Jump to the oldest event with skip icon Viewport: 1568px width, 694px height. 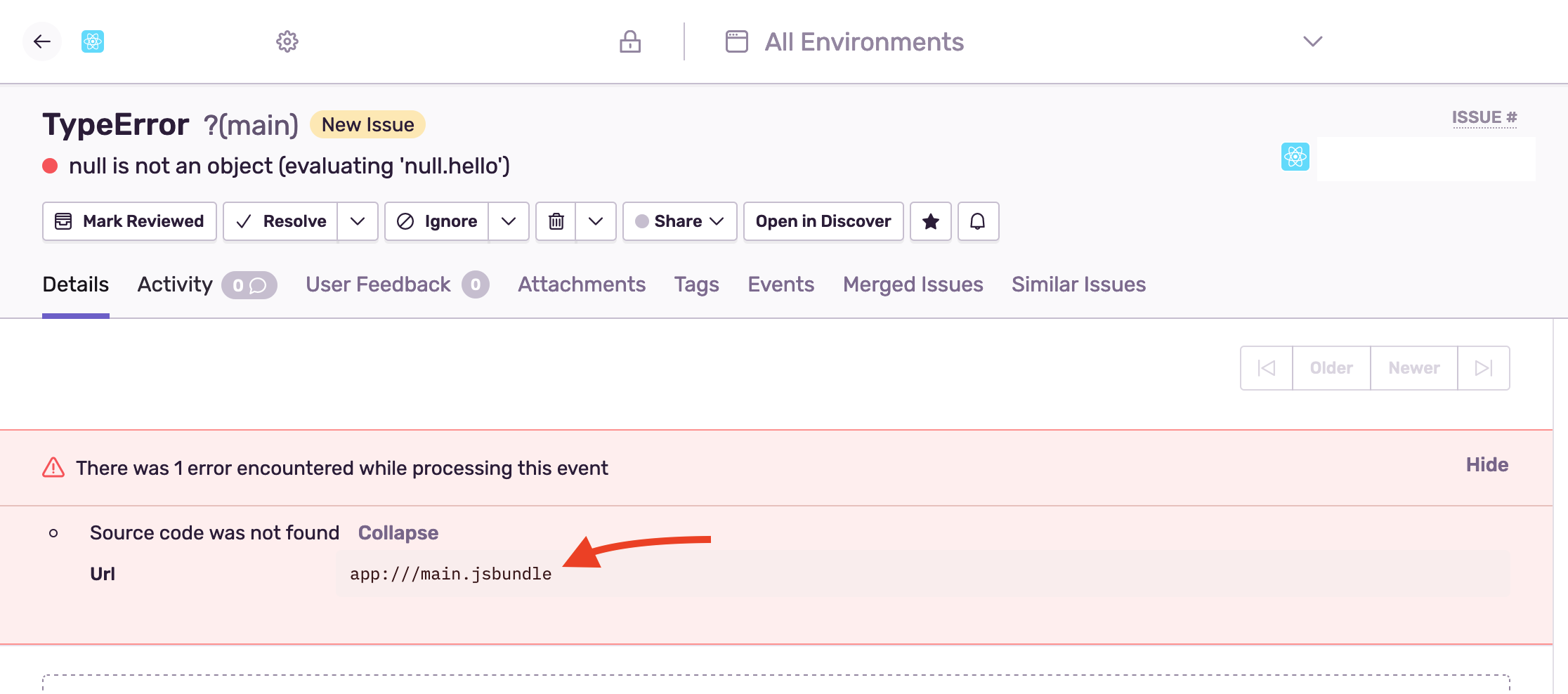pyautogui.click(x=1265, y=367)
